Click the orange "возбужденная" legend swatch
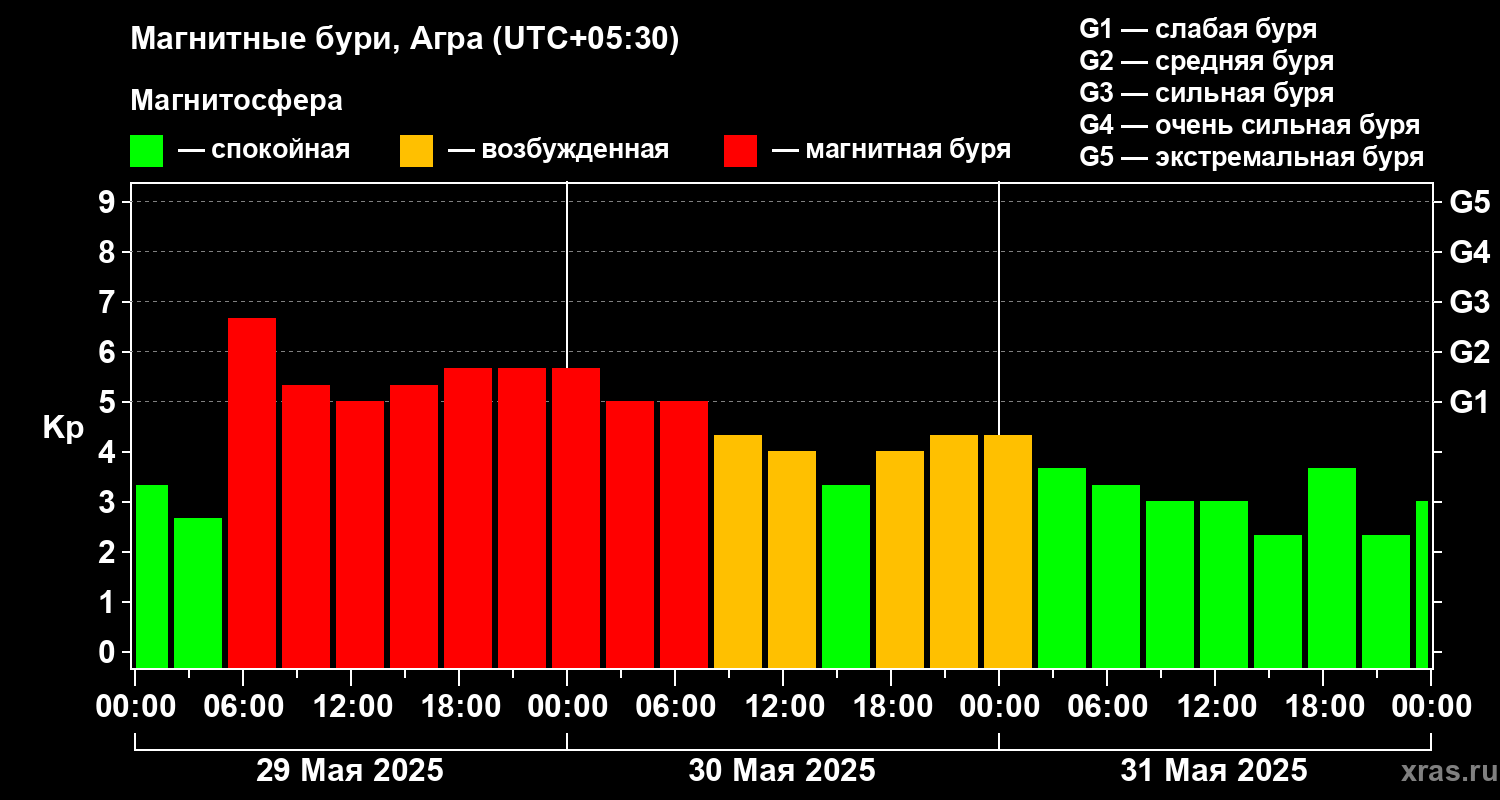 click(416, 151)
